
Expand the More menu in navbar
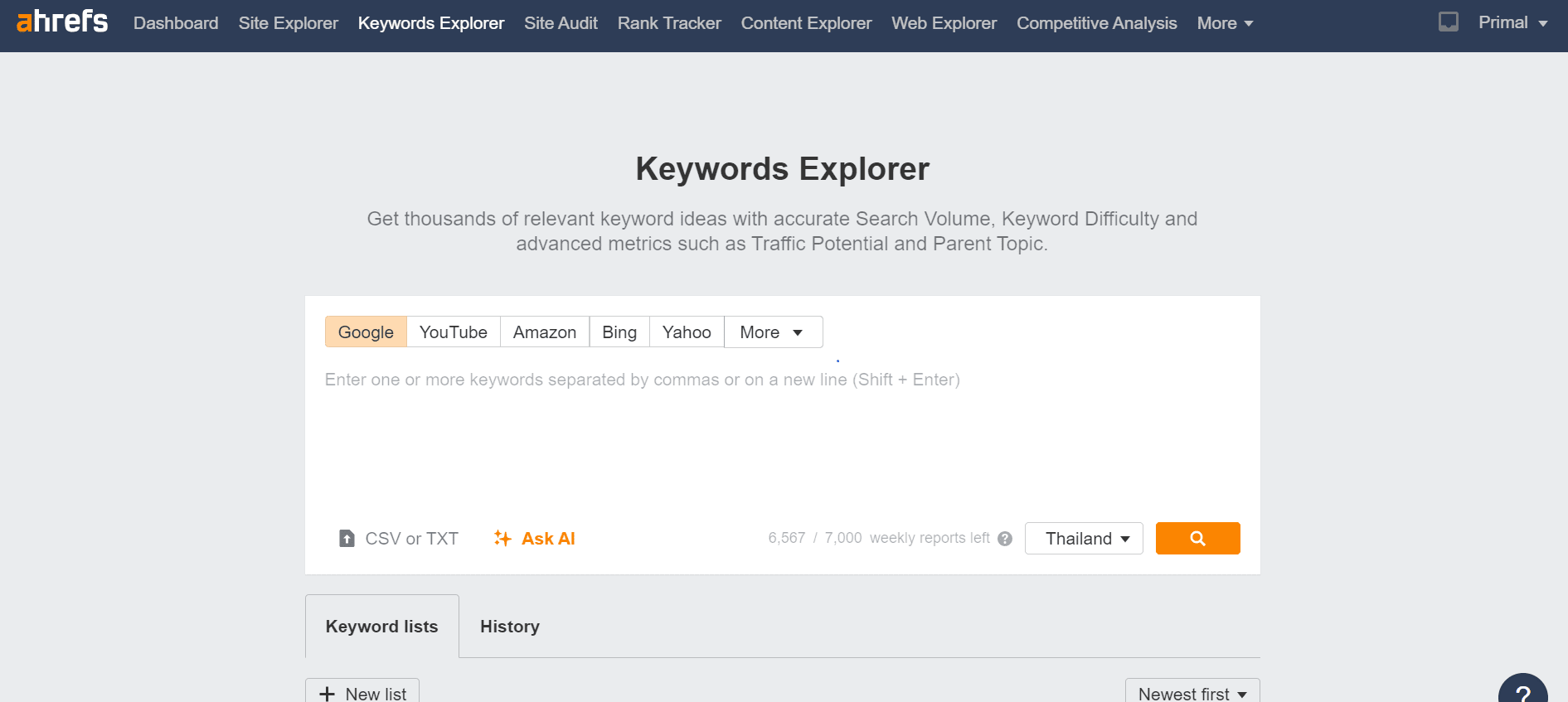[1225, 23]
